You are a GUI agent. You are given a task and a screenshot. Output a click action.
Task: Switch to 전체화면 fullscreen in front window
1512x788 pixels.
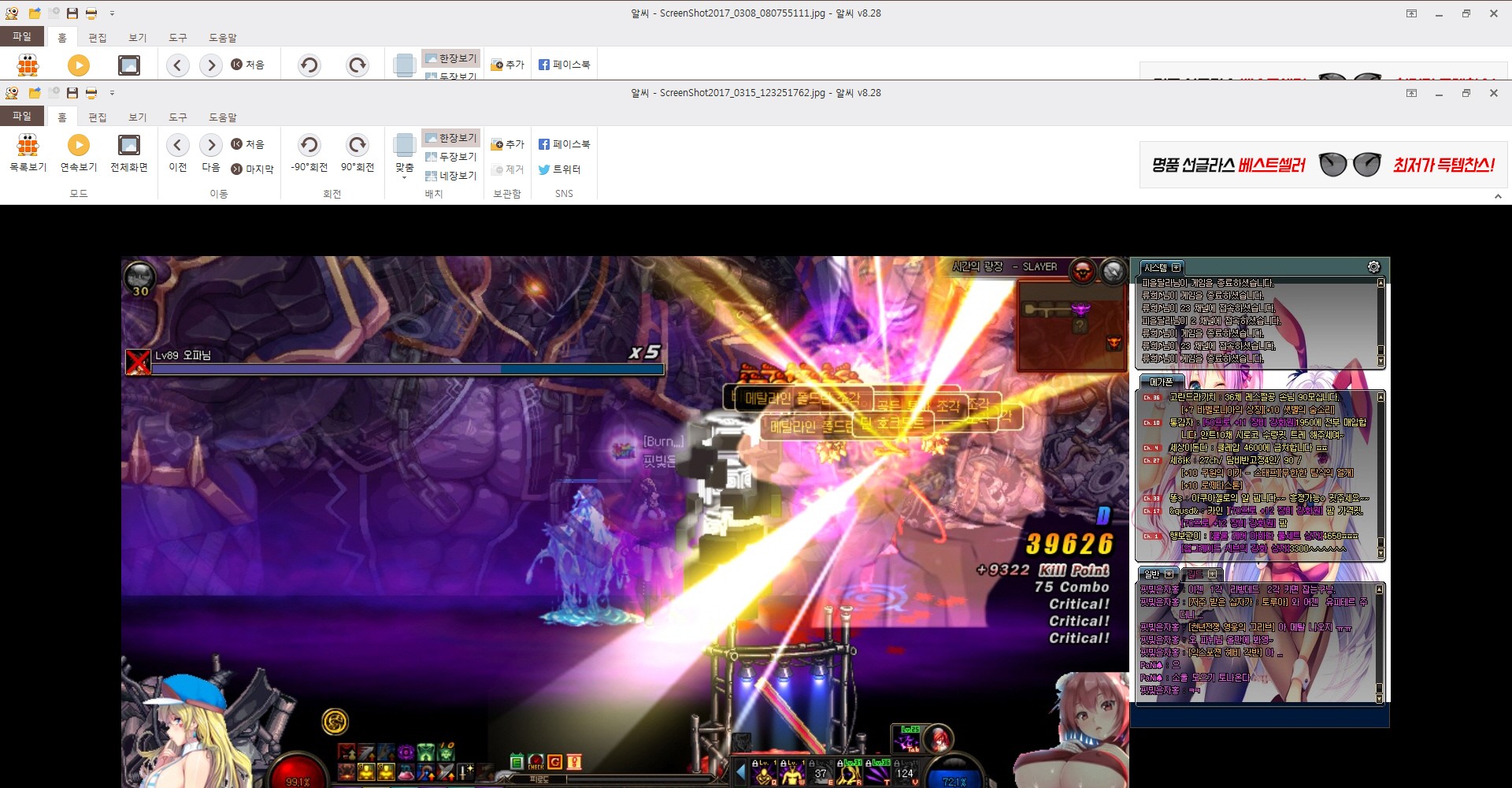point(129,153)
